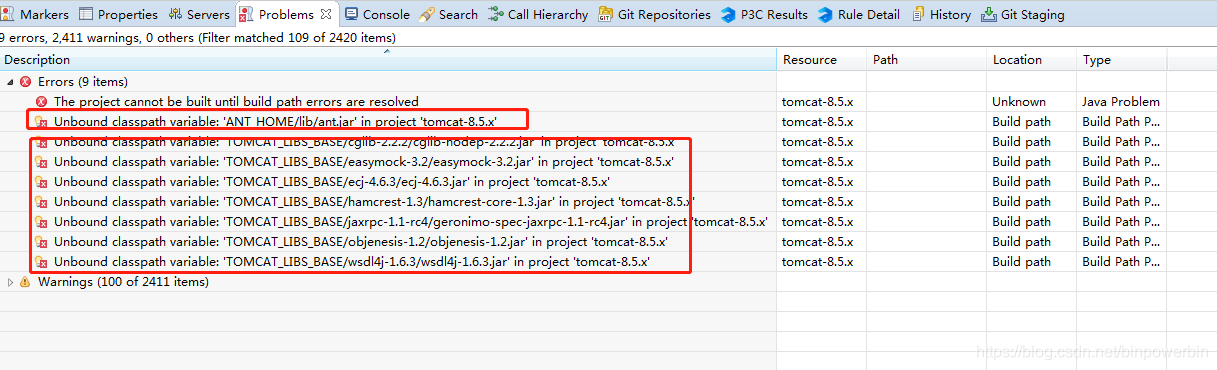Image resolution: width=1217 pixels, height=370 pixels.
Task: Open the Rule Detail tab
Action: point(859,14)
